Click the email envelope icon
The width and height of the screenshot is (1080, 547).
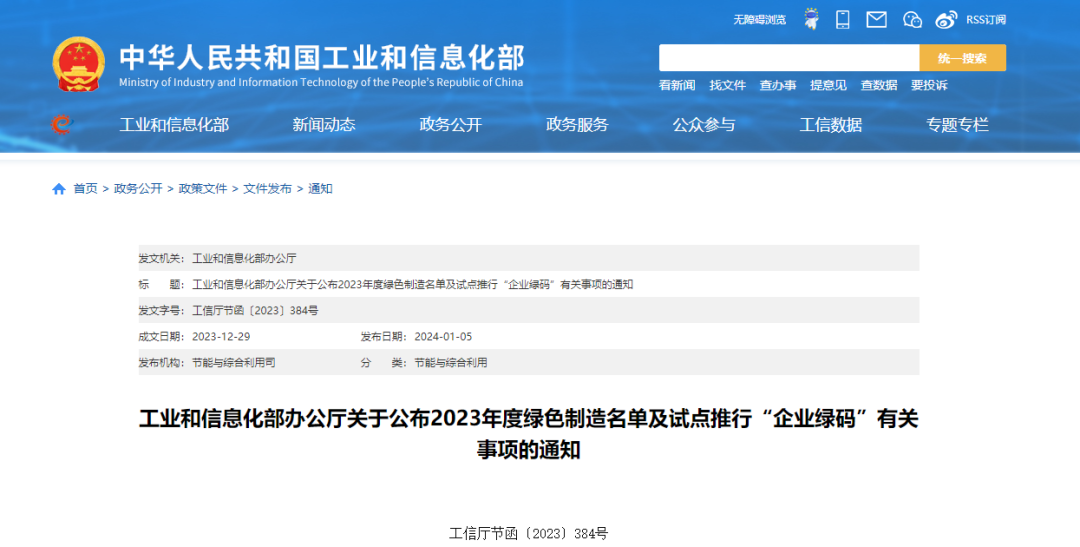click(876, 19)
